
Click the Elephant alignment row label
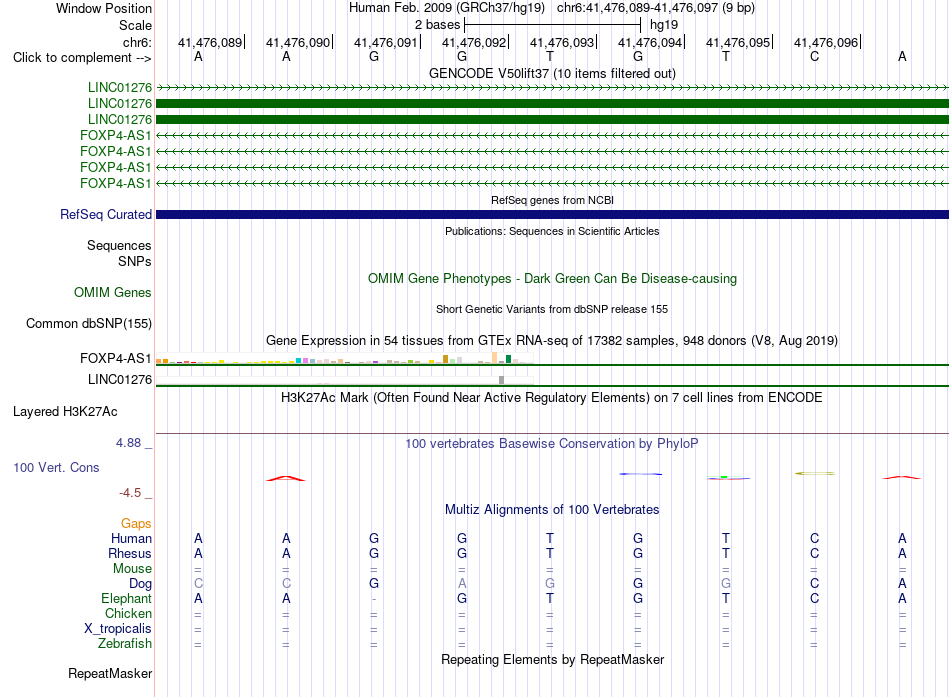pyautogui.click(x=126, y=598)
